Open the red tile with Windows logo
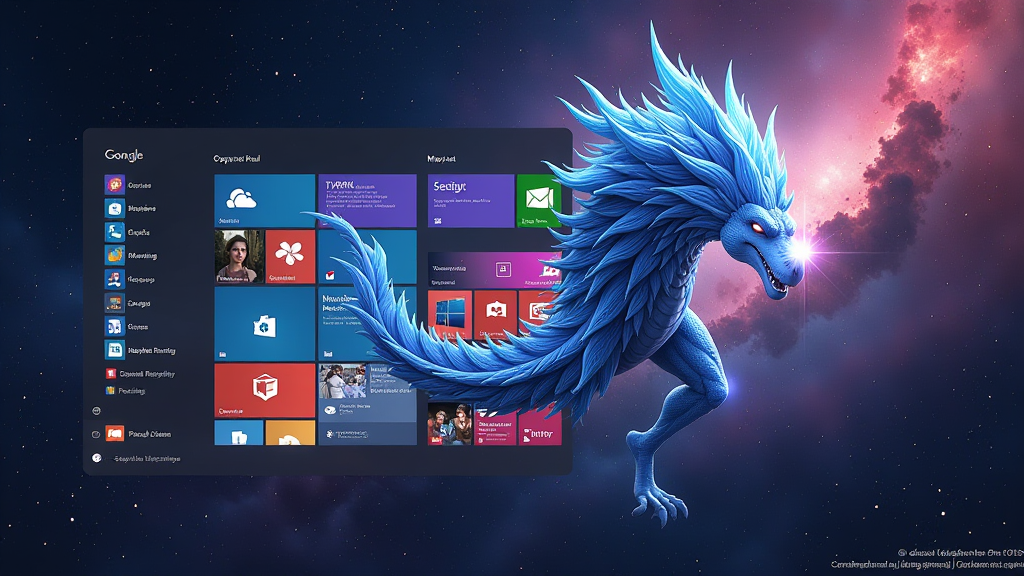The height and width of the screenshot is (576, 1024). 449,315
